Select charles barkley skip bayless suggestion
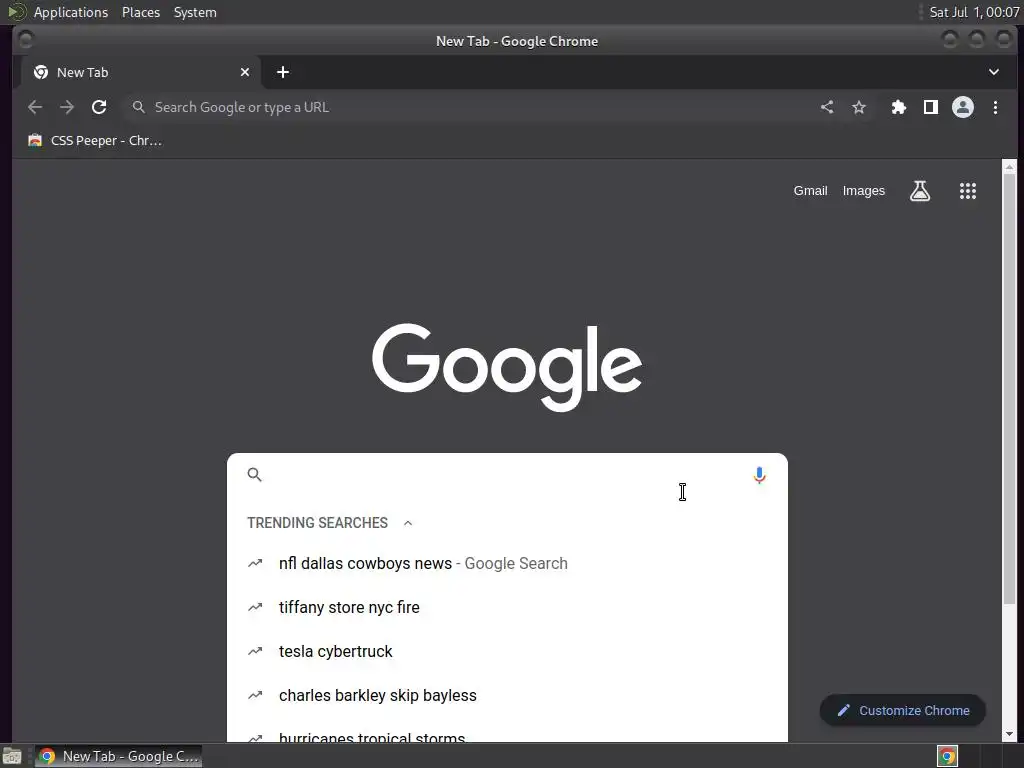Viewport: 1024px width, 768px height. [x=507, y=696]
